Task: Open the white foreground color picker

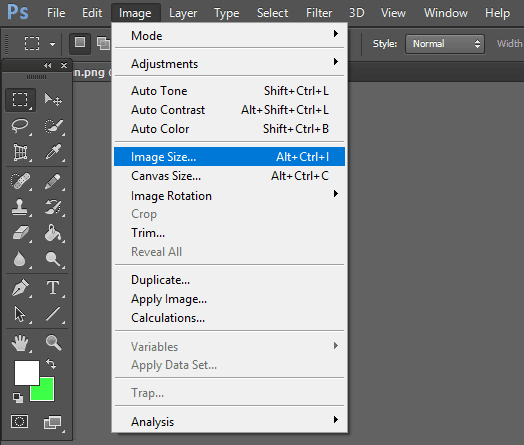Action: tap(27, 373)
